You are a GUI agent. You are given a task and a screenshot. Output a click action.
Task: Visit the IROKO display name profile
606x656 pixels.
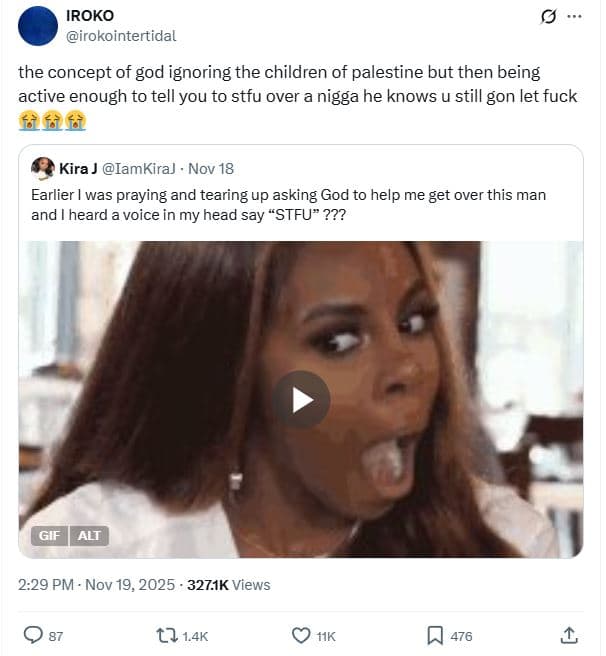[x=88, y=17]
